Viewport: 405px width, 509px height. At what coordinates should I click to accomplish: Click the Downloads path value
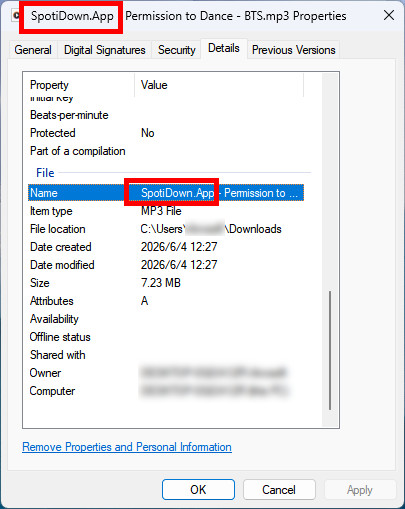pos(211,229)
